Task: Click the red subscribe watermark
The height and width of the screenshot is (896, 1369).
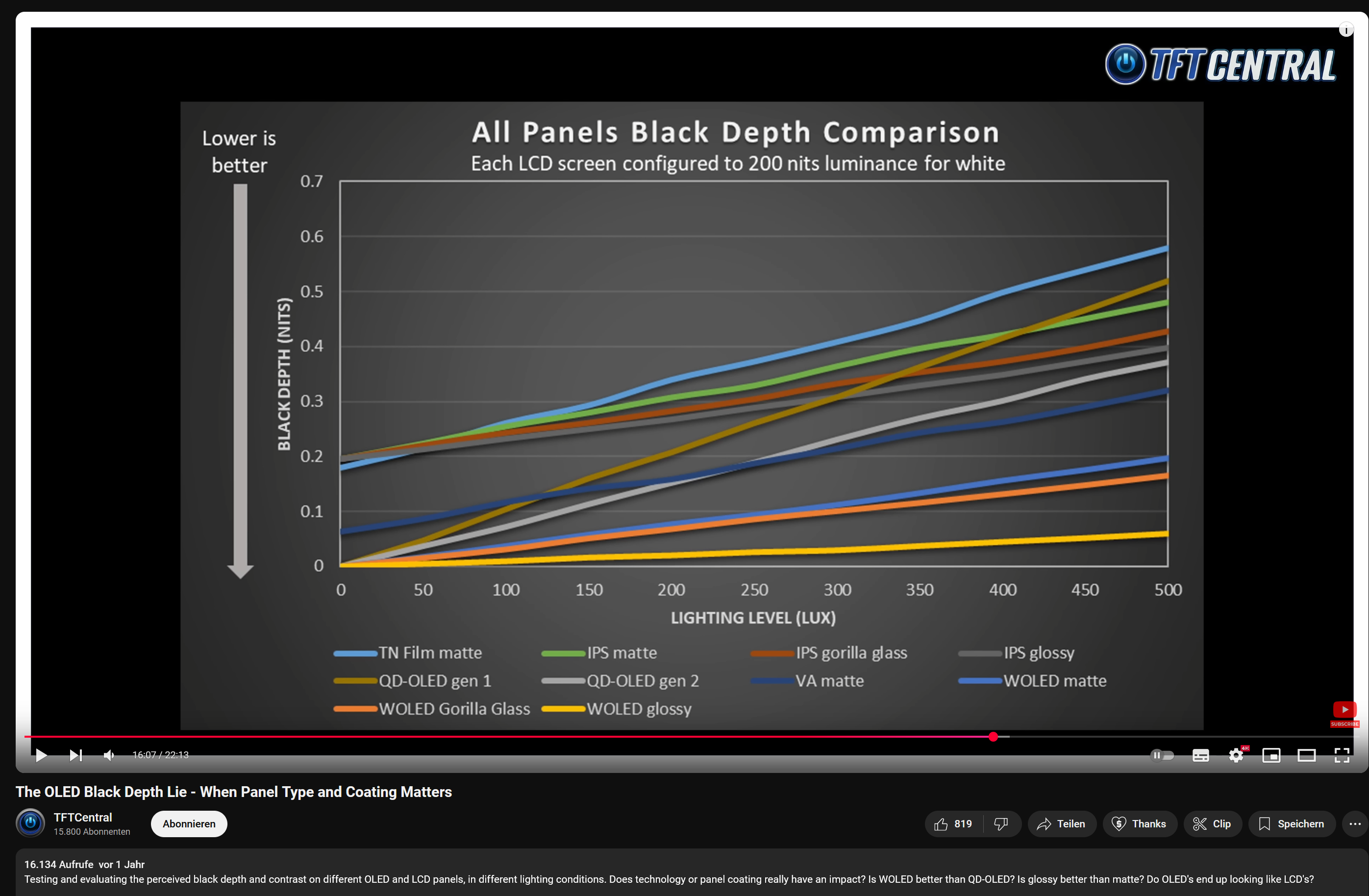Action: [x=1344, y=713]
